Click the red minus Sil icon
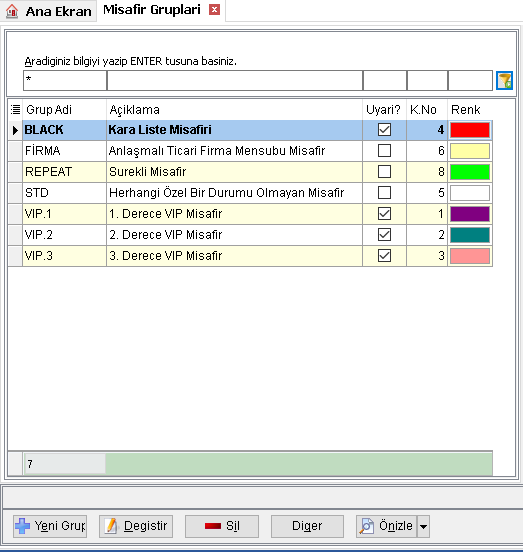523x552 pixels. (x=213, y=526)
